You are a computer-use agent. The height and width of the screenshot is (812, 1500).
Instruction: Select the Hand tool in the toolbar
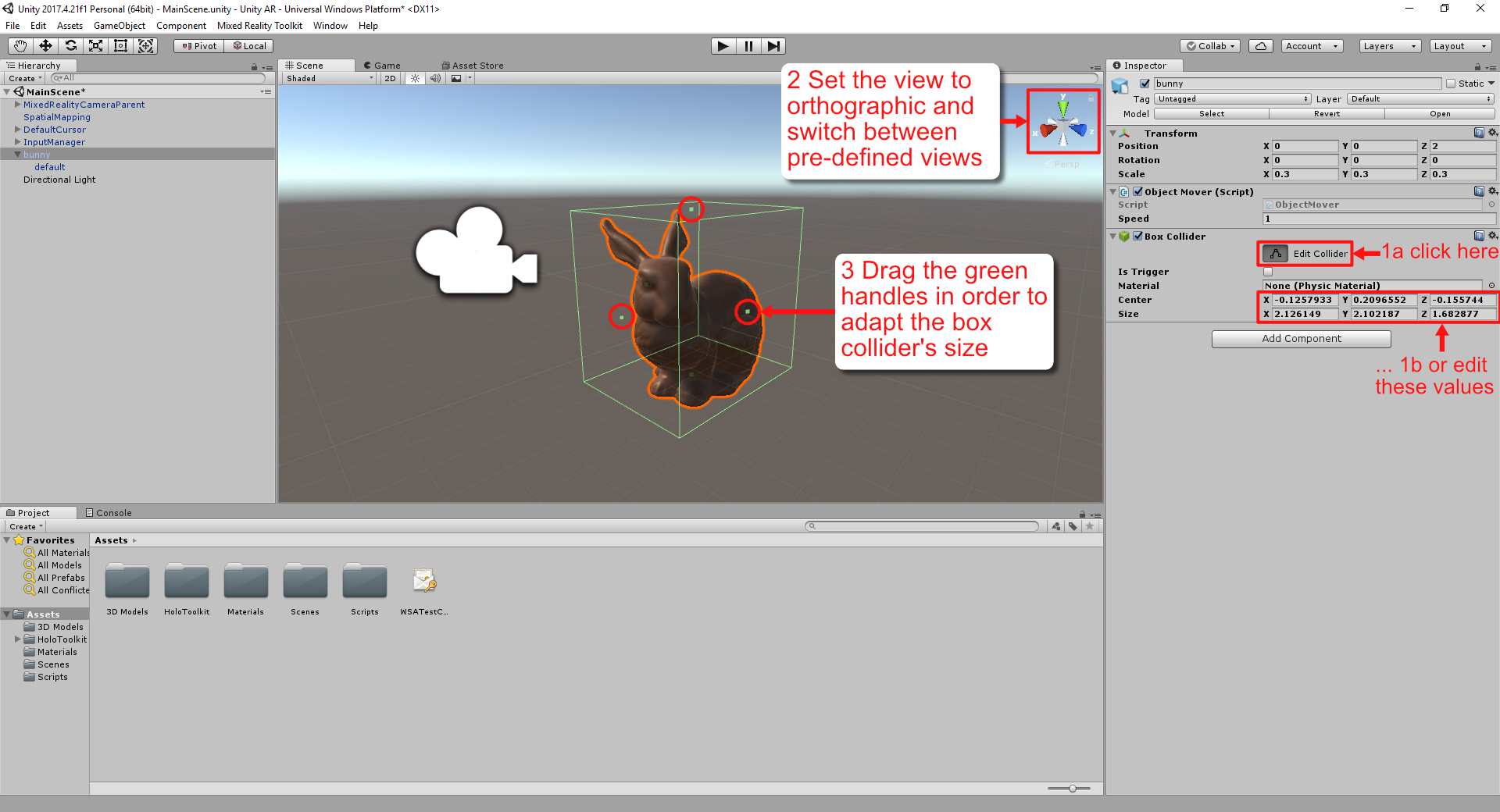(x=20, y=46)
